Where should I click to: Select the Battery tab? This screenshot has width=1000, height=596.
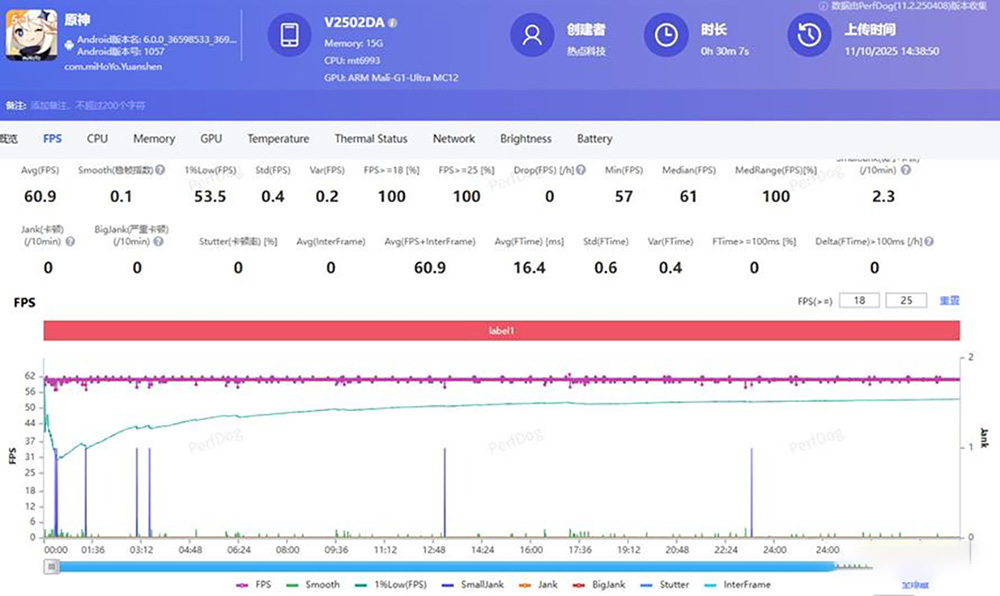pos(594,139)
